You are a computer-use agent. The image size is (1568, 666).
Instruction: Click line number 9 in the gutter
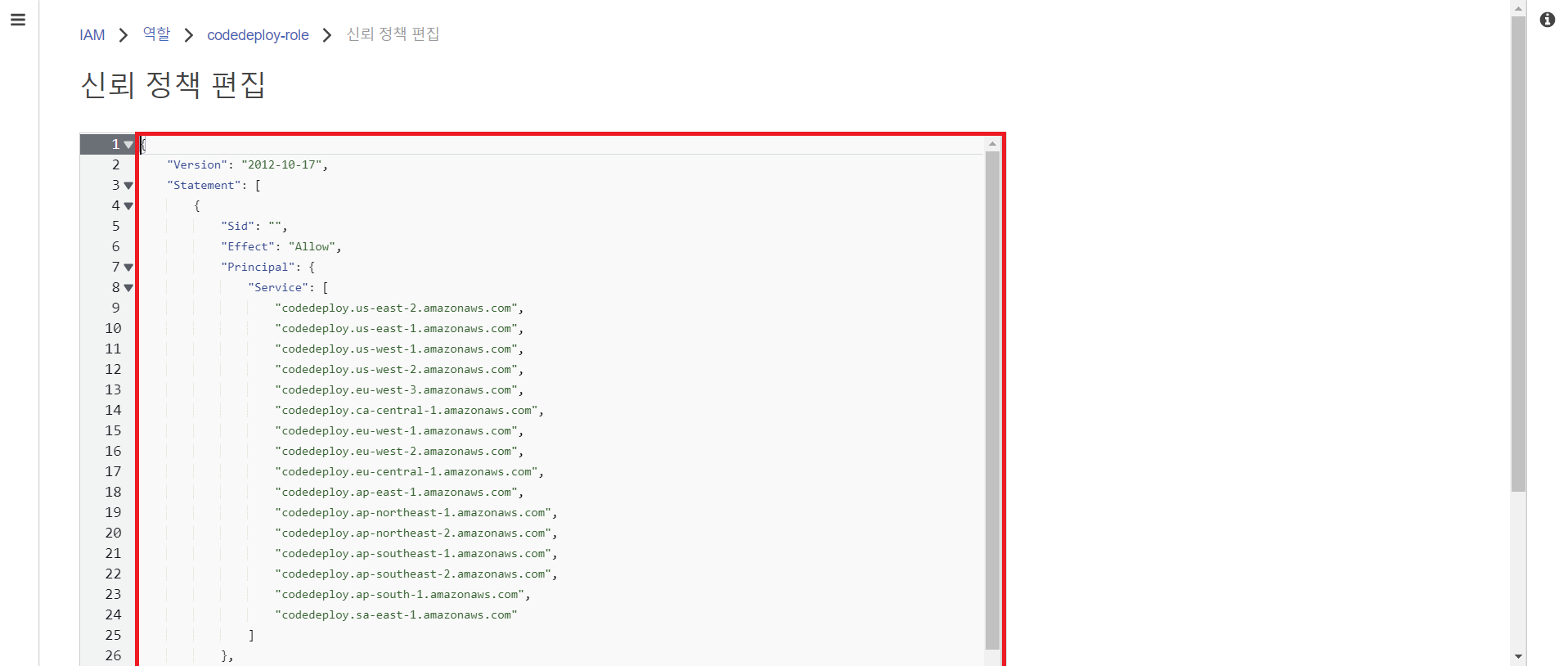pyautogui.click(x=116, y=308)
